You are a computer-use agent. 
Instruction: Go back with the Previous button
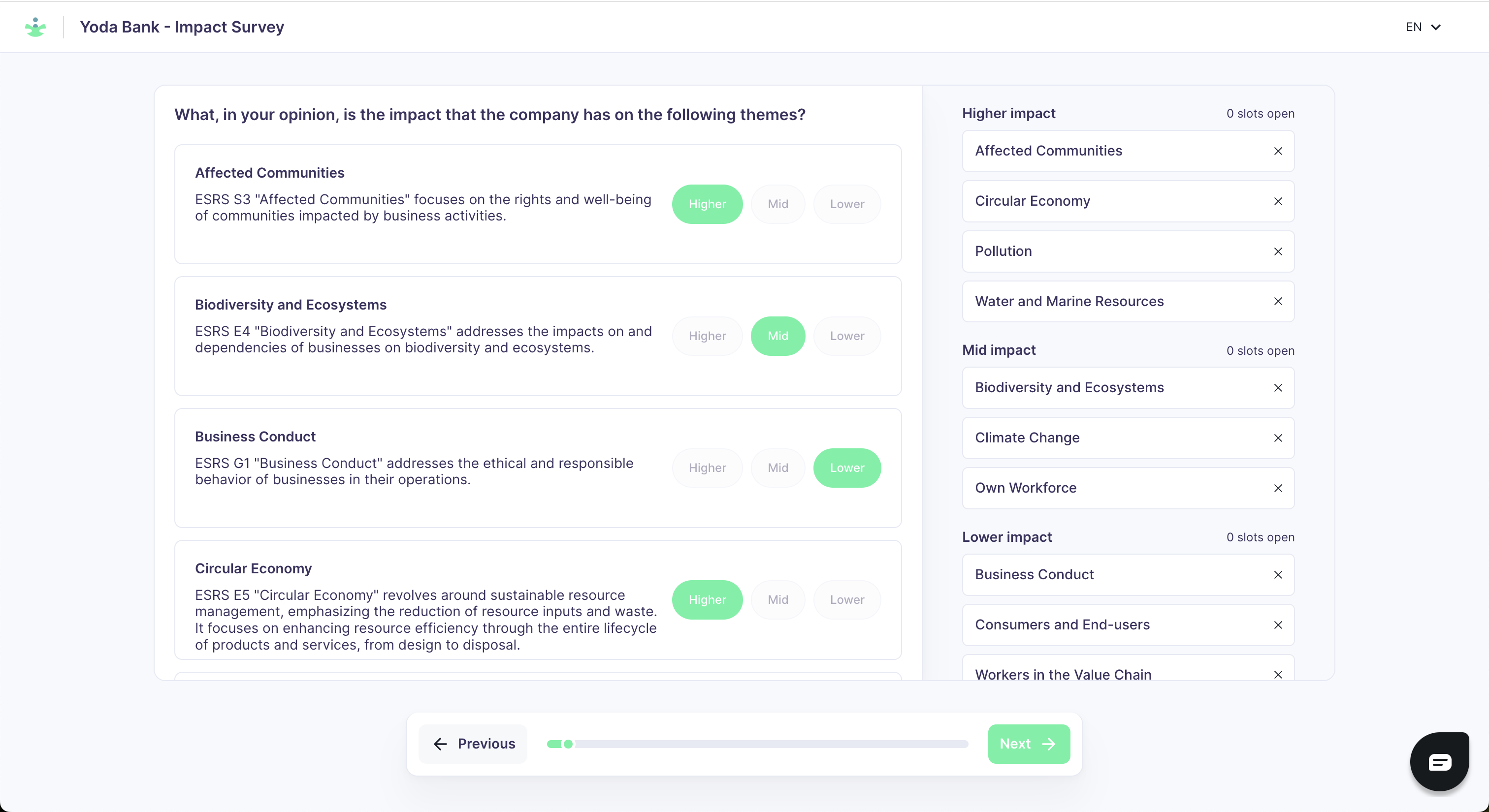(x=473, y=744)
